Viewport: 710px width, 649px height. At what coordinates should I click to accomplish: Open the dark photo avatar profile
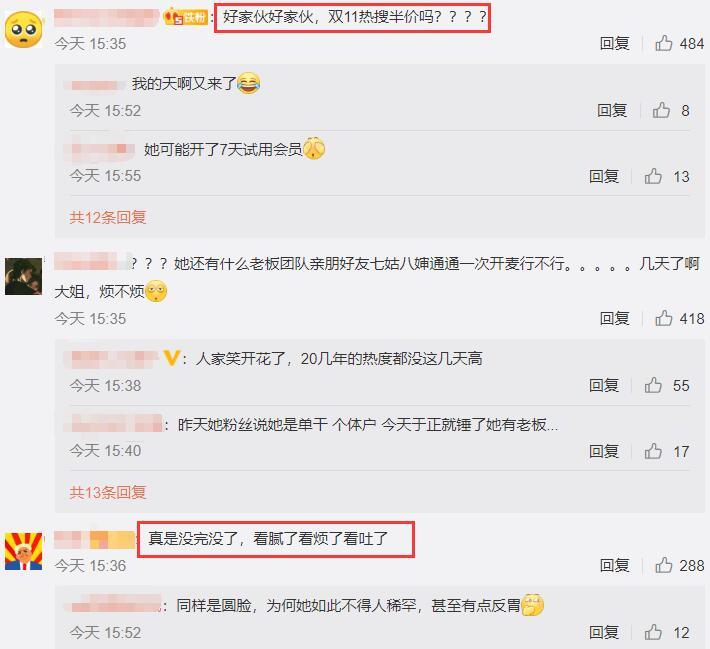click(24, 276)
